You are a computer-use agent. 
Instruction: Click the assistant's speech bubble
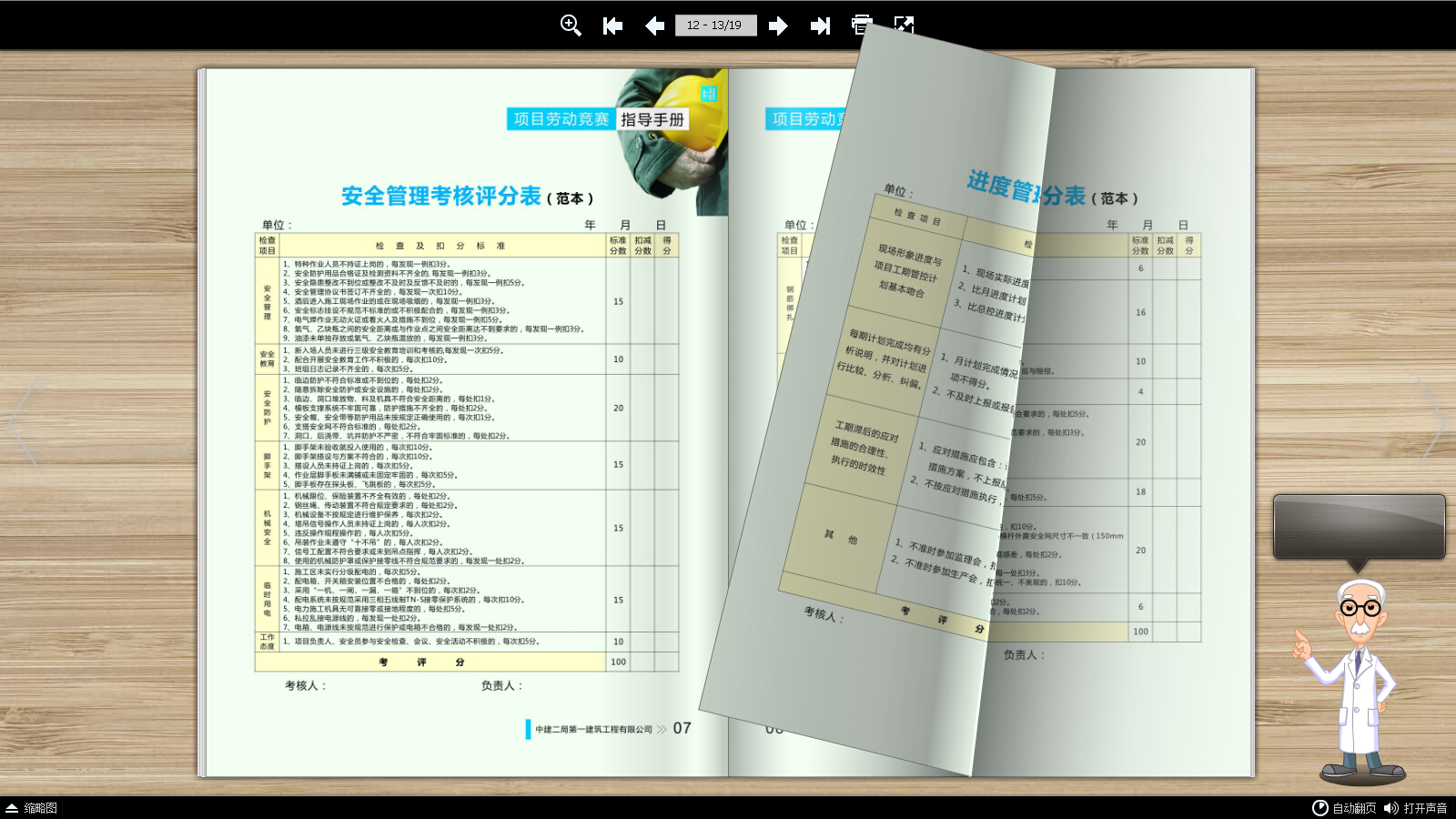coord(1359,527)
